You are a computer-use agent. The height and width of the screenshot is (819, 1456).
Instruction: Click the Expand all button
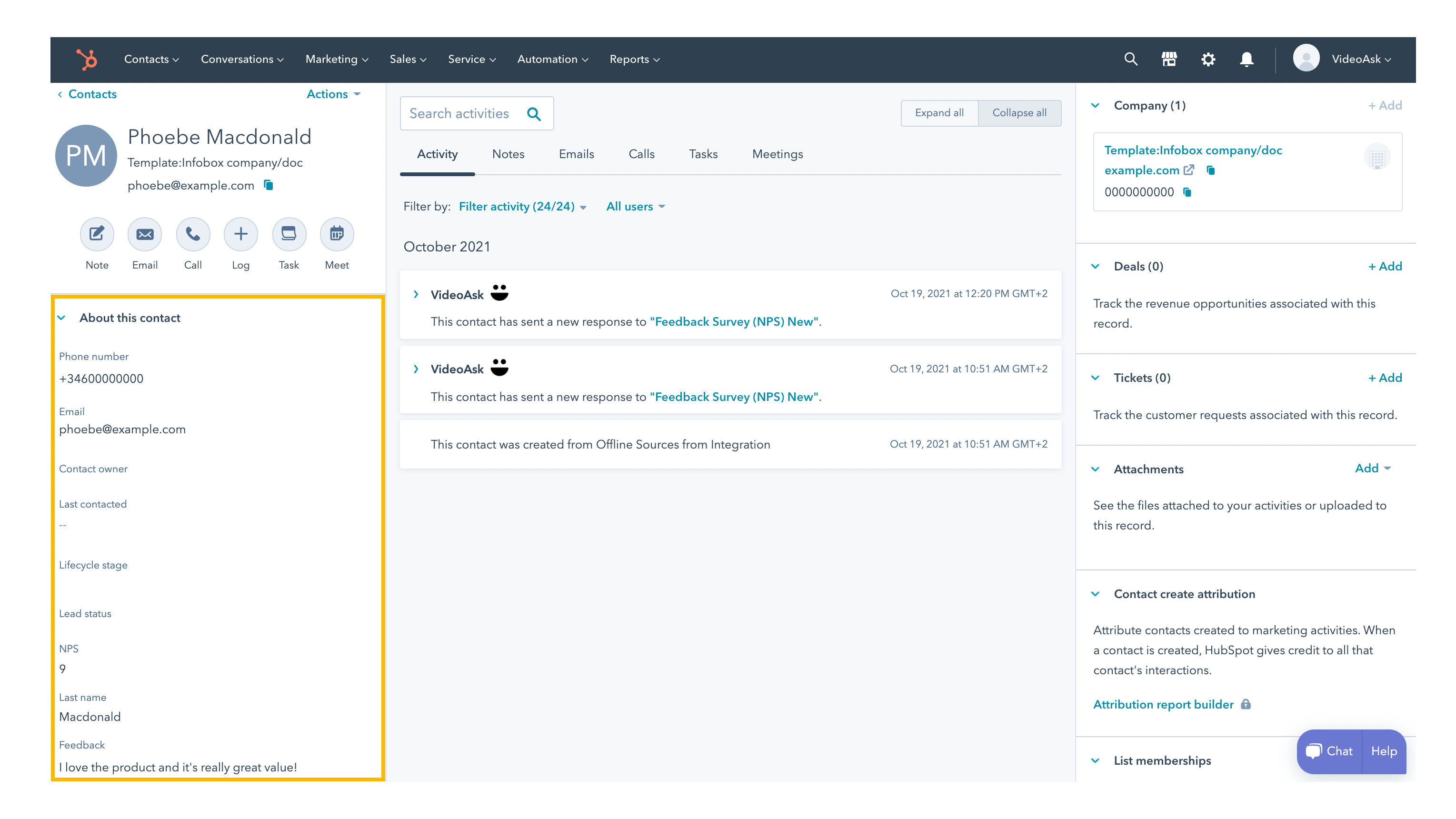(x=939, y=113)
